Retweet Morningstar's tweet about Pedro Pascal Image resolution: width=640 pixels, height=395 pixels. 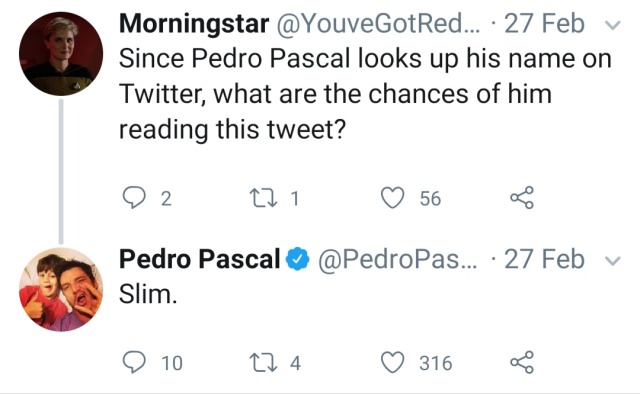pyautogui.click(x=263, y=198)
